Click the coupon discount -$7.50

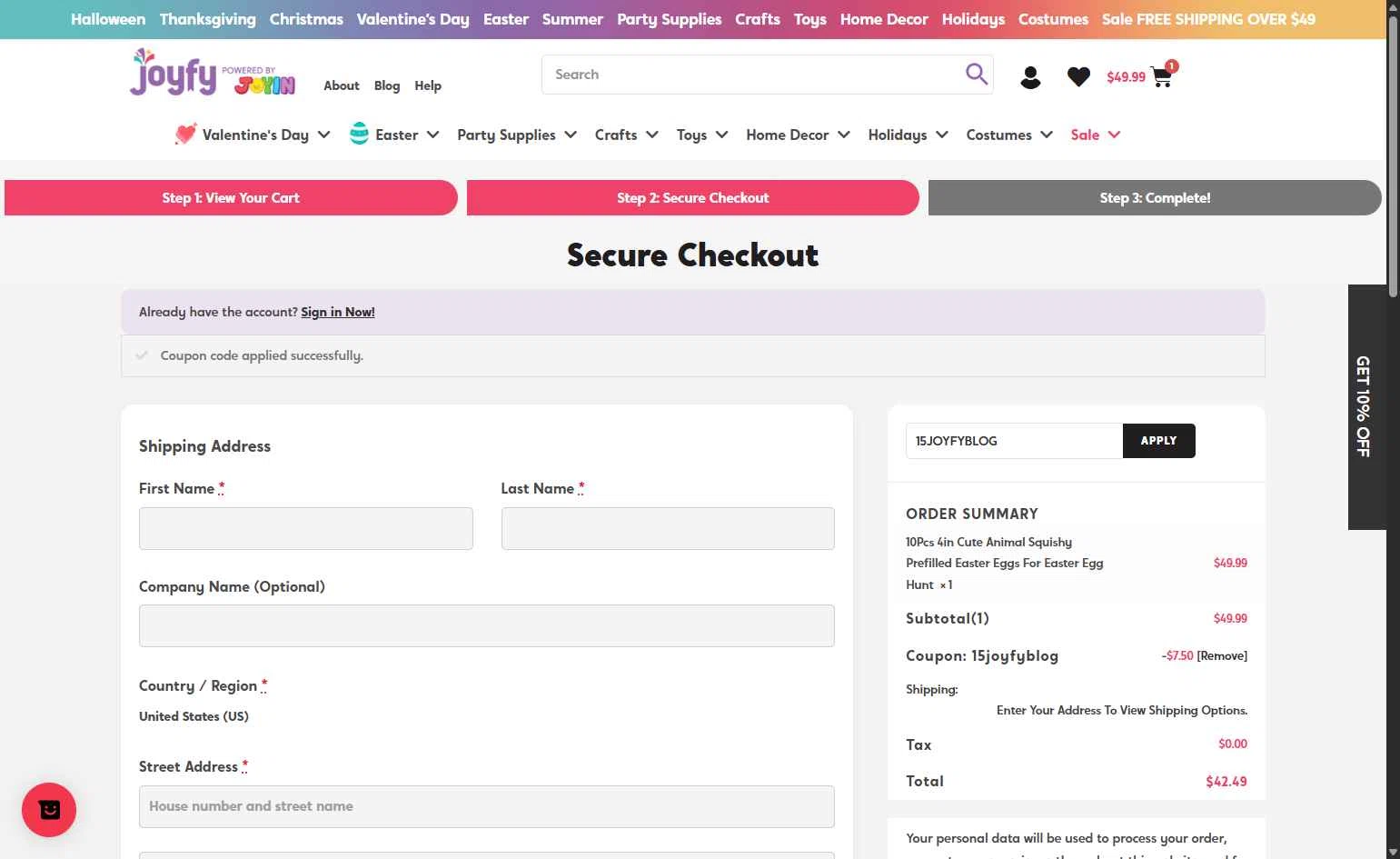tap(1177, 655)
